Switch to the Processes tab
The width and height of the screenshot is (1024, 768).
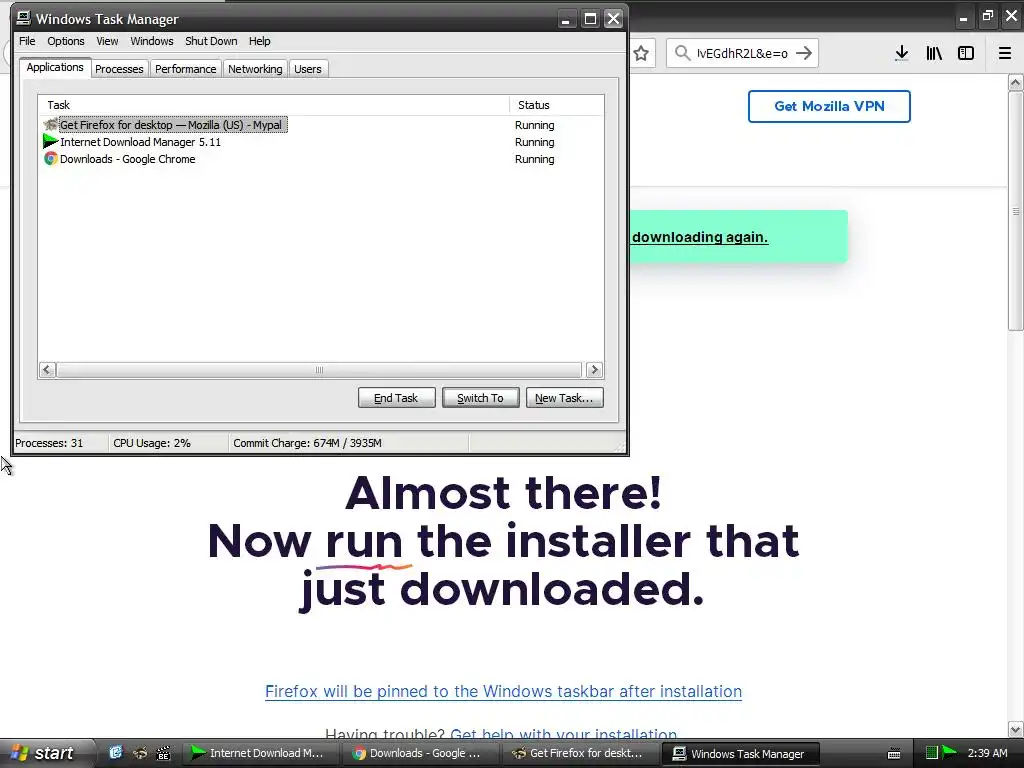click(119, 69)
